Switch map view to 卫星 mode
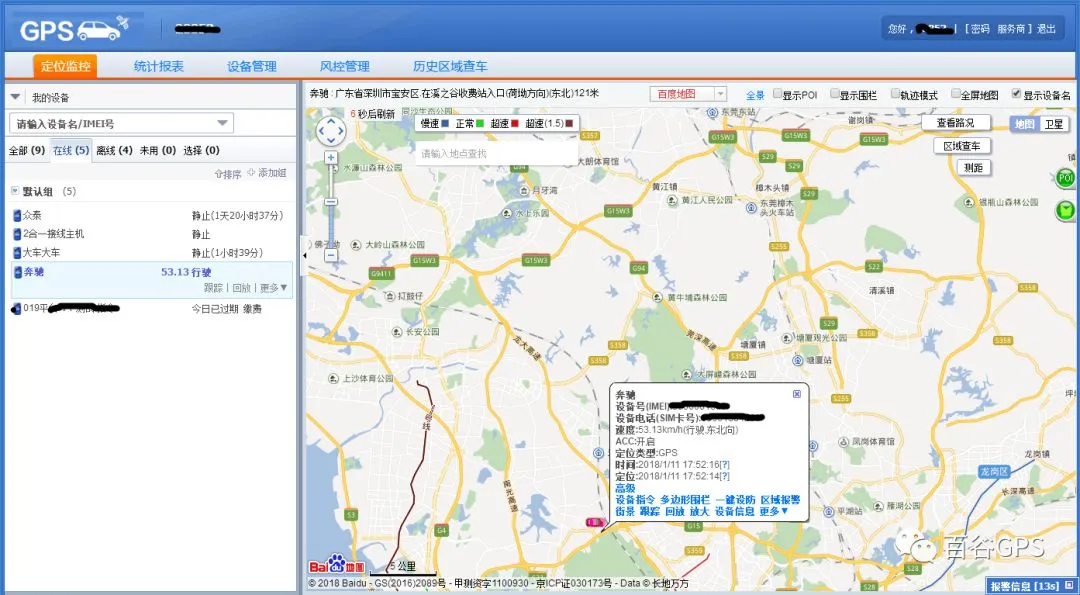The height and width of the screenshot is (595, 1080). [x=1054, y=124]
